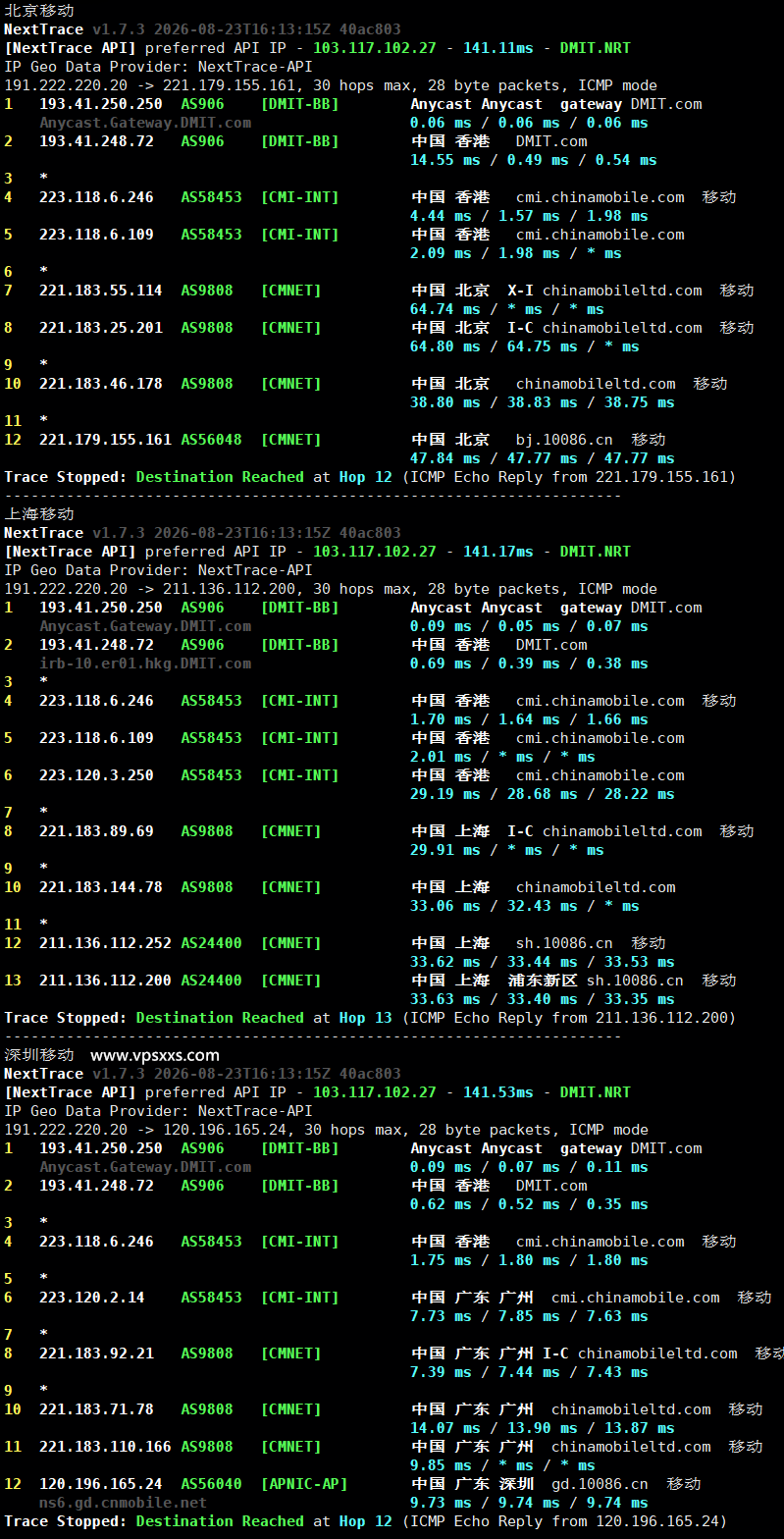The image size is (784, 1539).
Task: Select latency 38.80 ms / 38.83 ms / 38.75 ms
Action: point(543,402)
